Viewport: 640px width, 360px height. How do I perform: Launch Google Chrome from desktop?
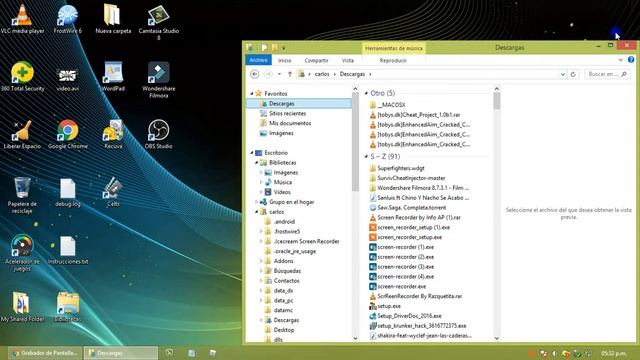click(68, 134)
